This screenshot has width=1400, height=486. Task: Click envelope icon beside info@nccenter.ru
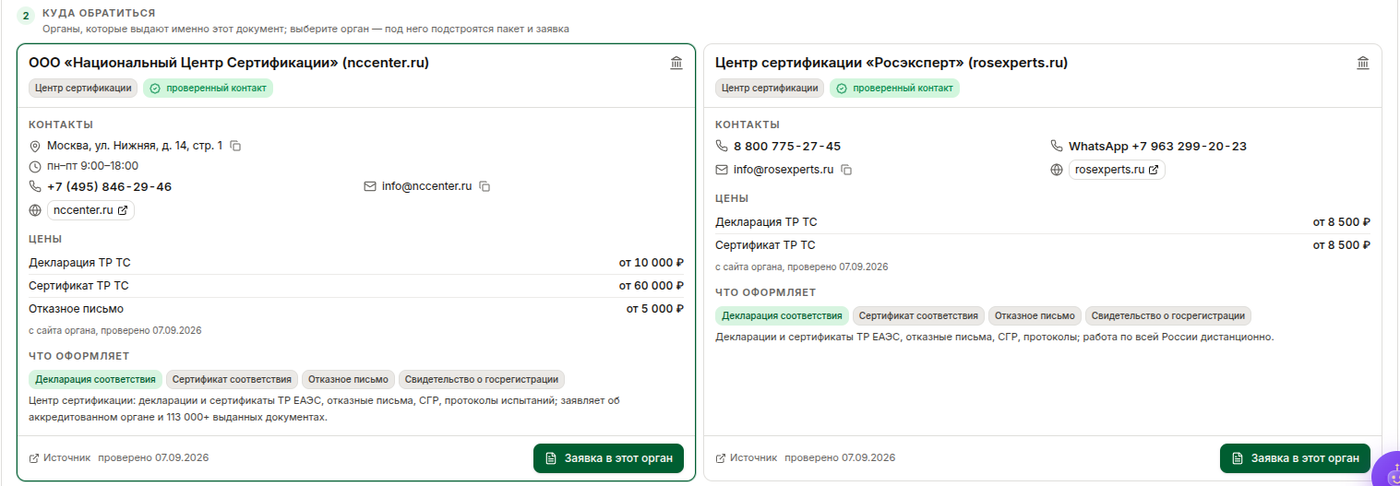click(370, 186)
